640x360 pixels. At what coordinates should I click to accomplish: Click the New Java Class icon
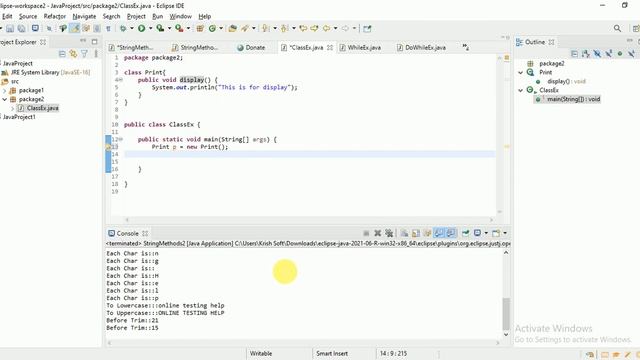212,29
